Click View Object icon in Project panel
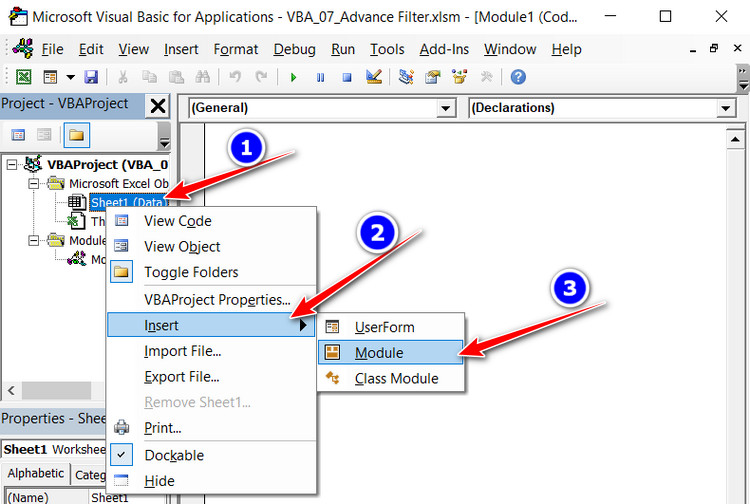The height and width of the screenshot is (504, 750). (44, 135)
